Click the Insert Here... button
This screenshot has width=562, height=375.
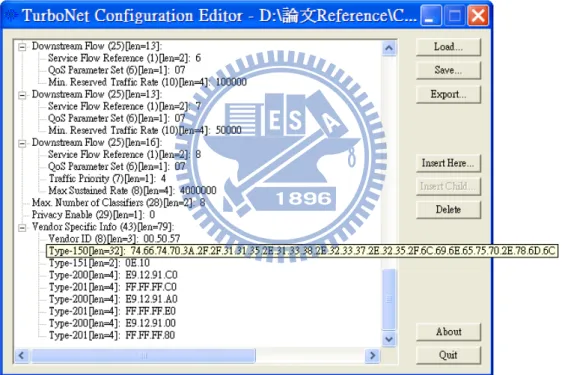(x=448, y=163)
